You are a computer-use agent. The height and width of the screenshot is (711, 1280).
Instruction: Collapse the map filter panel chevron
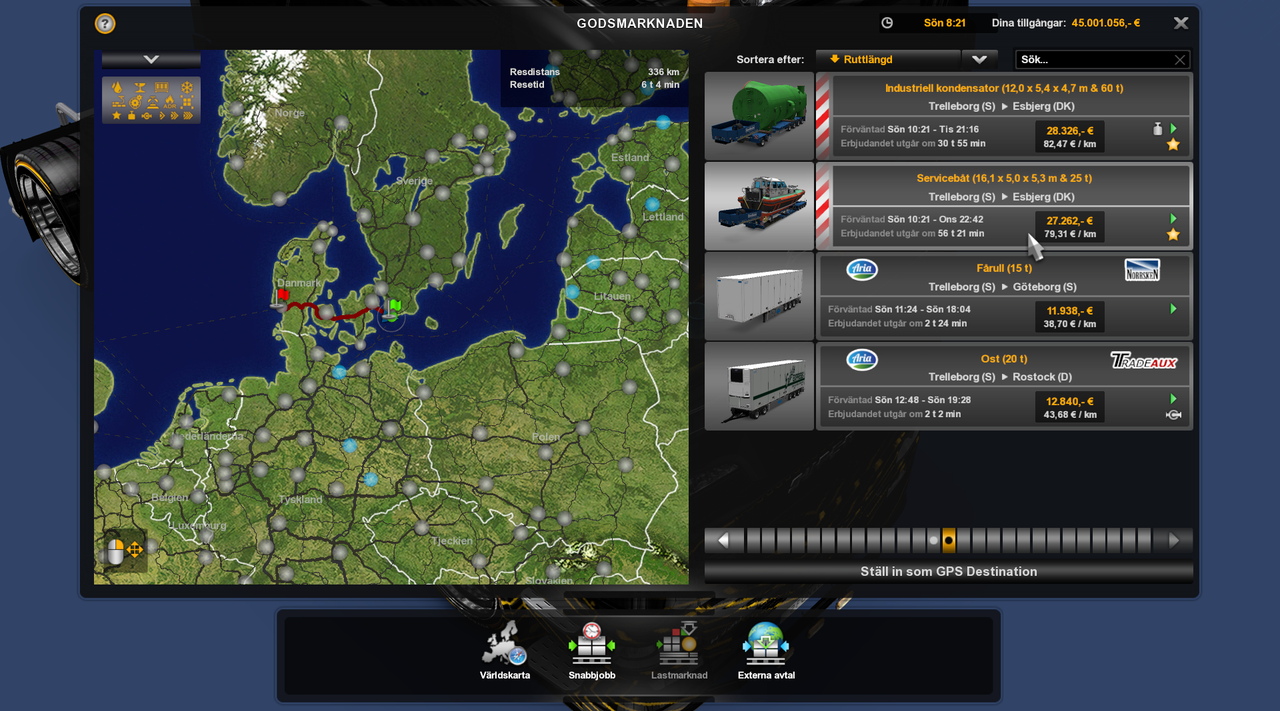pos(151,60)
